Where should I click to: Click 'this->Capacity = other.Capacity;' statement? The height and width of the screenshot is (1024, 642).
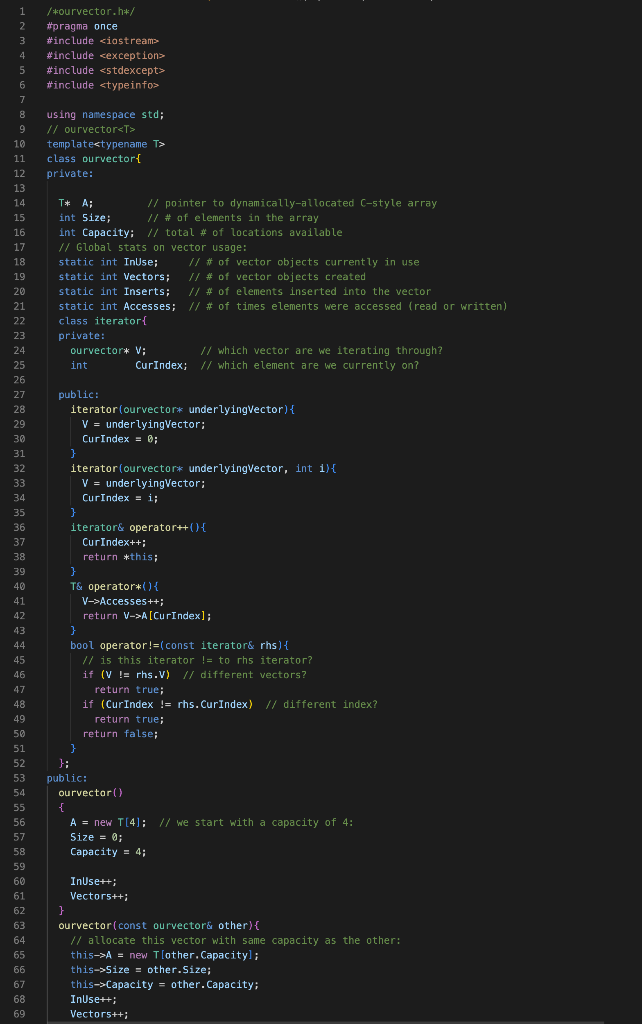point(165,984)
